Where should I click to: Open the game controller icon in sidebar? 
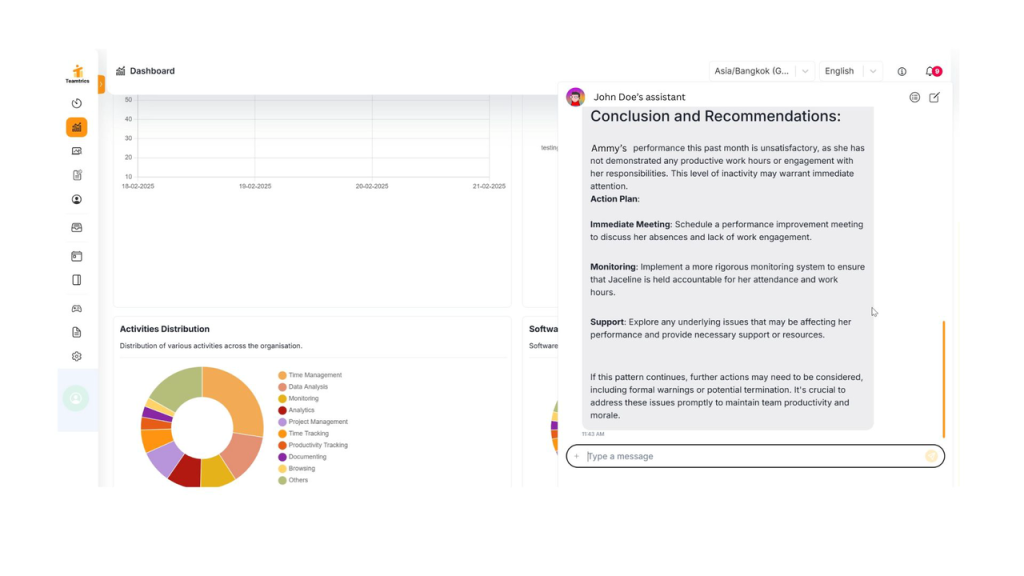pyautogui.click(x=76, y=307)
